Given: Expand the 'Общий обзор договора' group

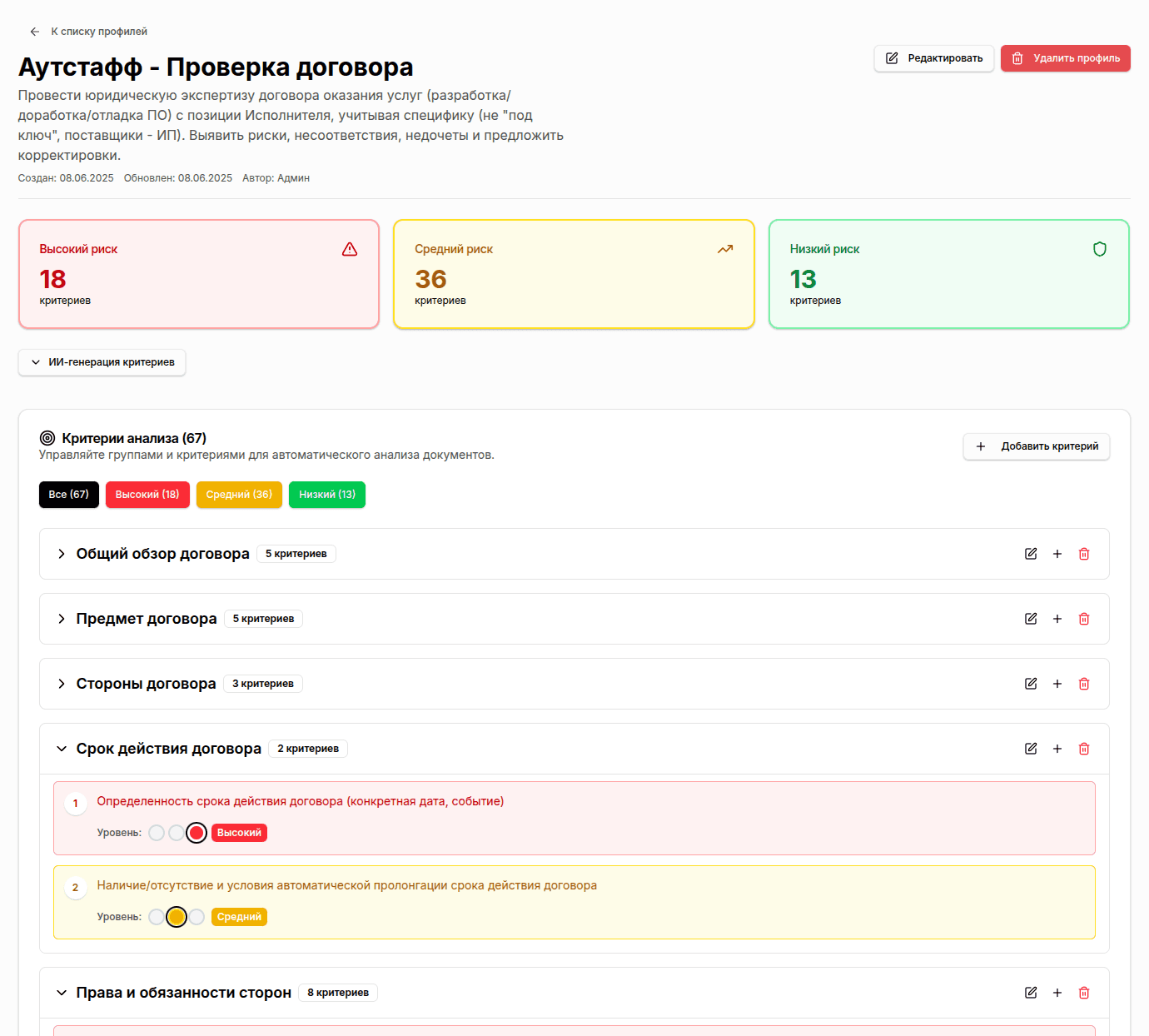Looking at the screenshot, I should coord(62,554).
